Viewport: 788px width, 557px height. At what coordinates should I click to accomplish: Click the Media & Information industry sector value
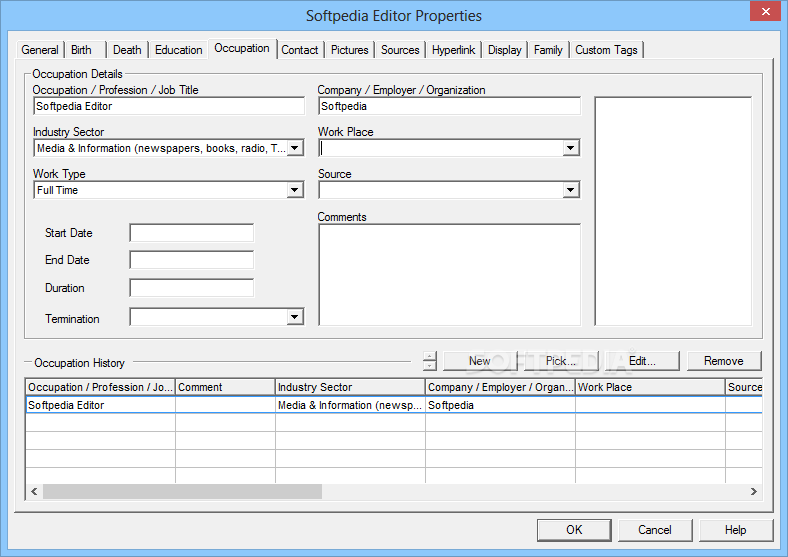pos(161,148)
